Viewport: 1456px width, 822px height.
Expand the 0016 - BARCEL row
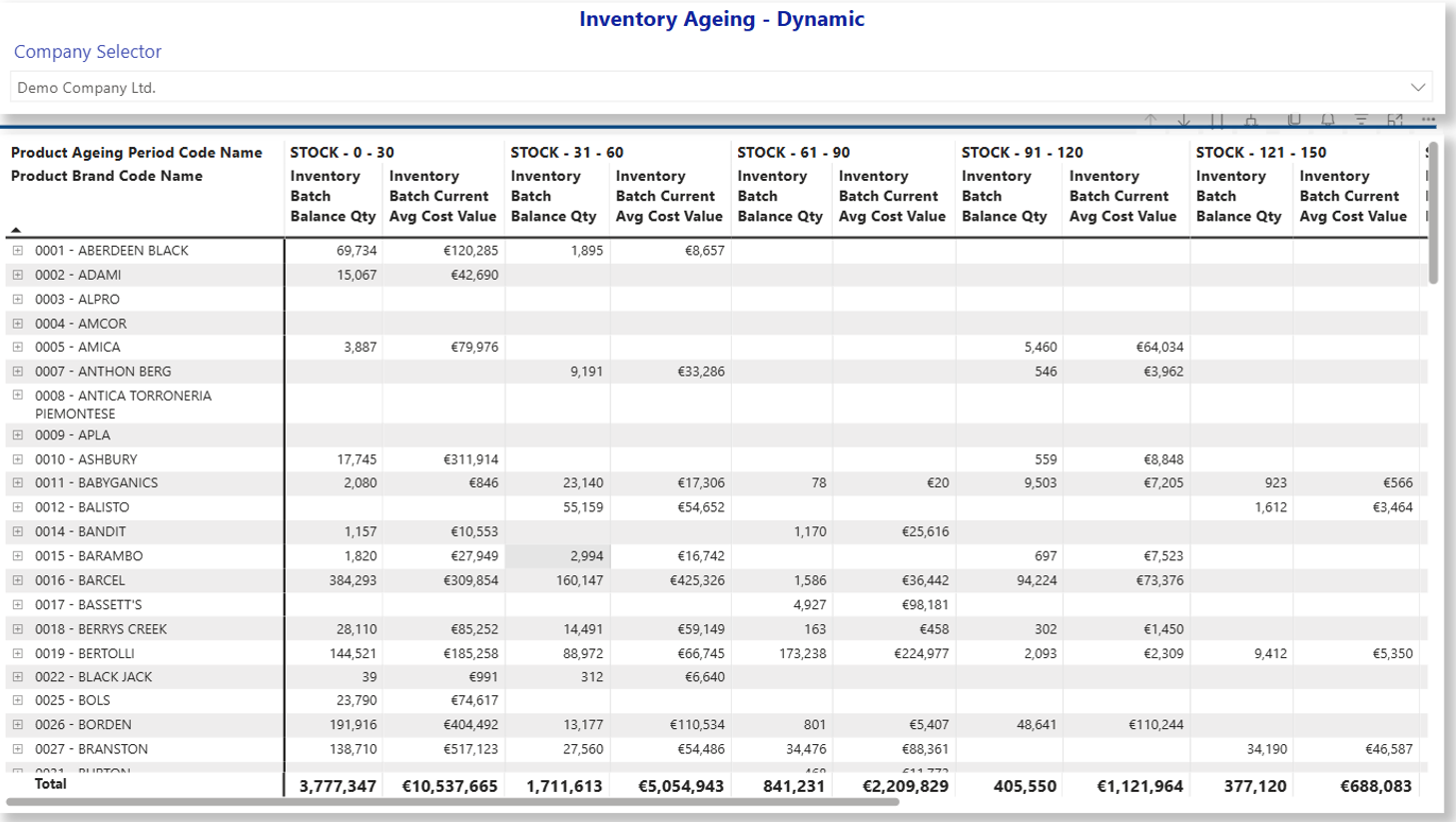point(18,579)
